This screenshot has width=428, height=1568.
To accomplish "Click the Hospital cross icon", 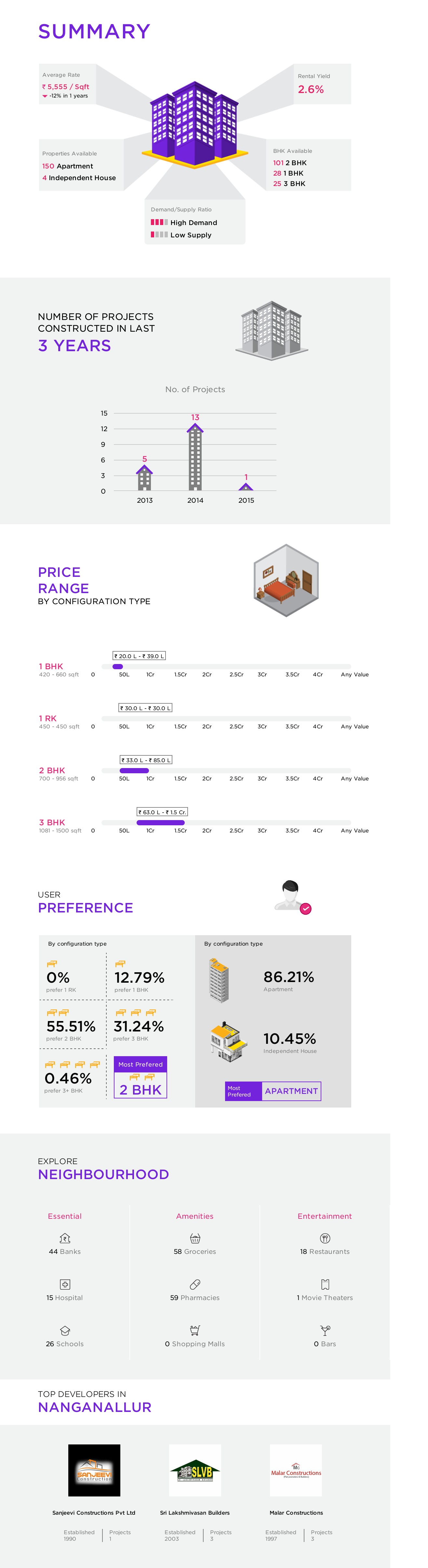I will pos(65,1284).
